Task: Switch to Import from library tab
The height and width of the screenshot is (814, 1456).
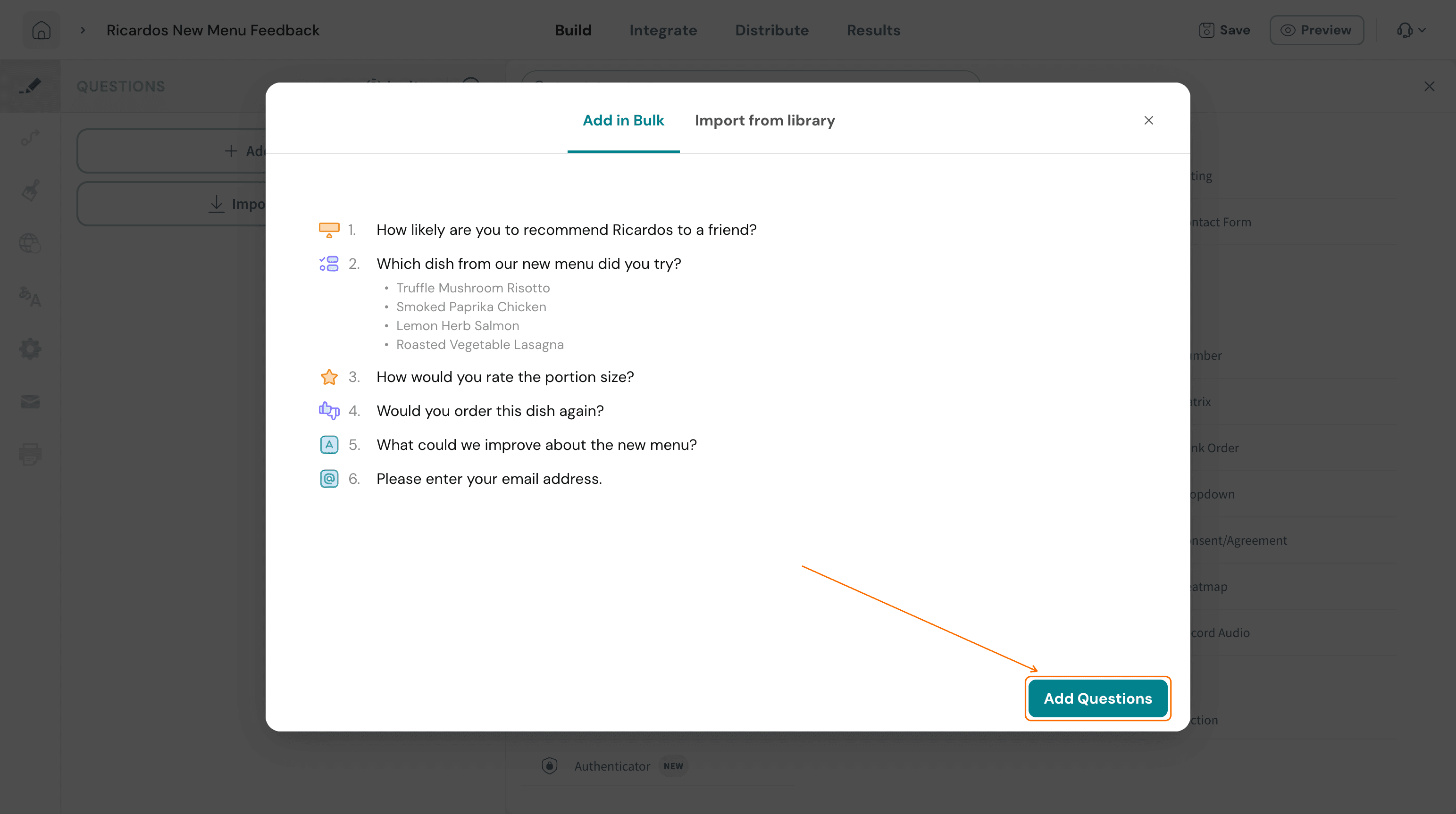Action: tap(765, 120)
